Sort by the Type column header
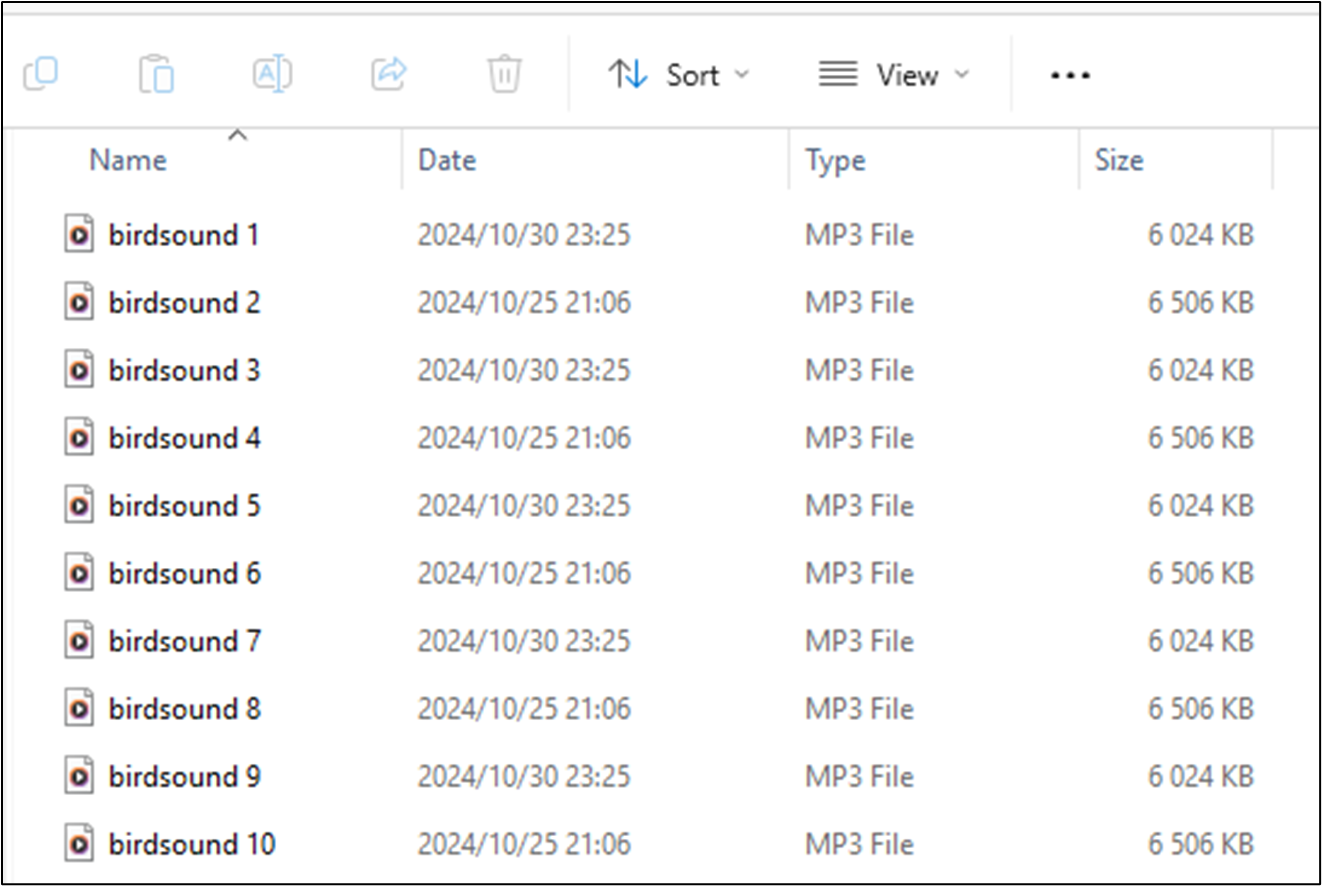1322x886 pixels. click(835, 160)
